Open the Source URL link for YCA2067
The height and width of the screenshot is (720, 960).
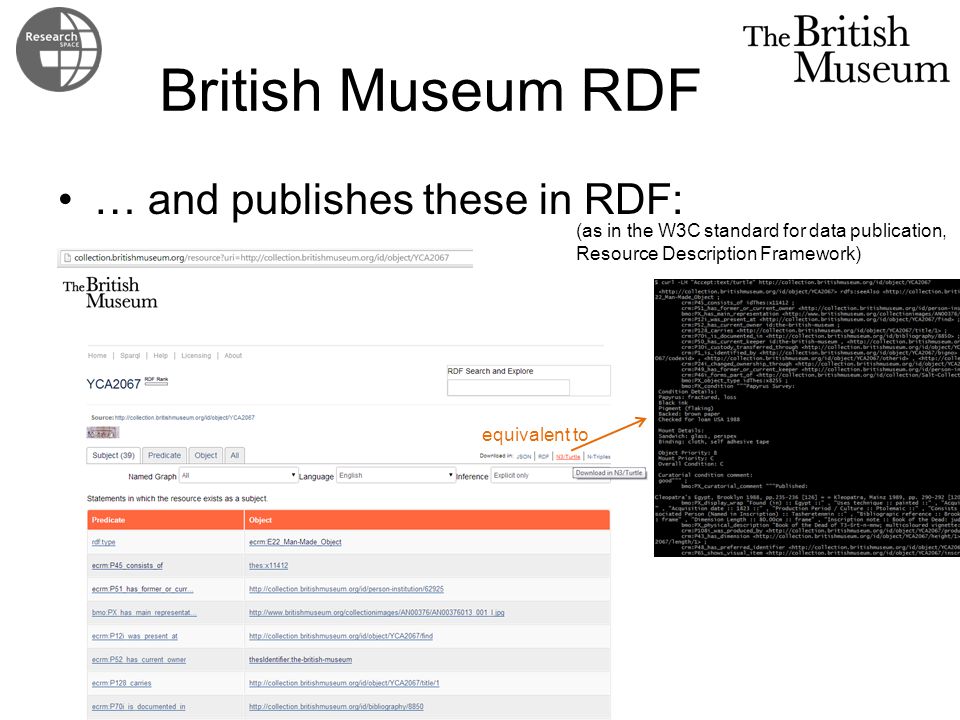(185, 418)
